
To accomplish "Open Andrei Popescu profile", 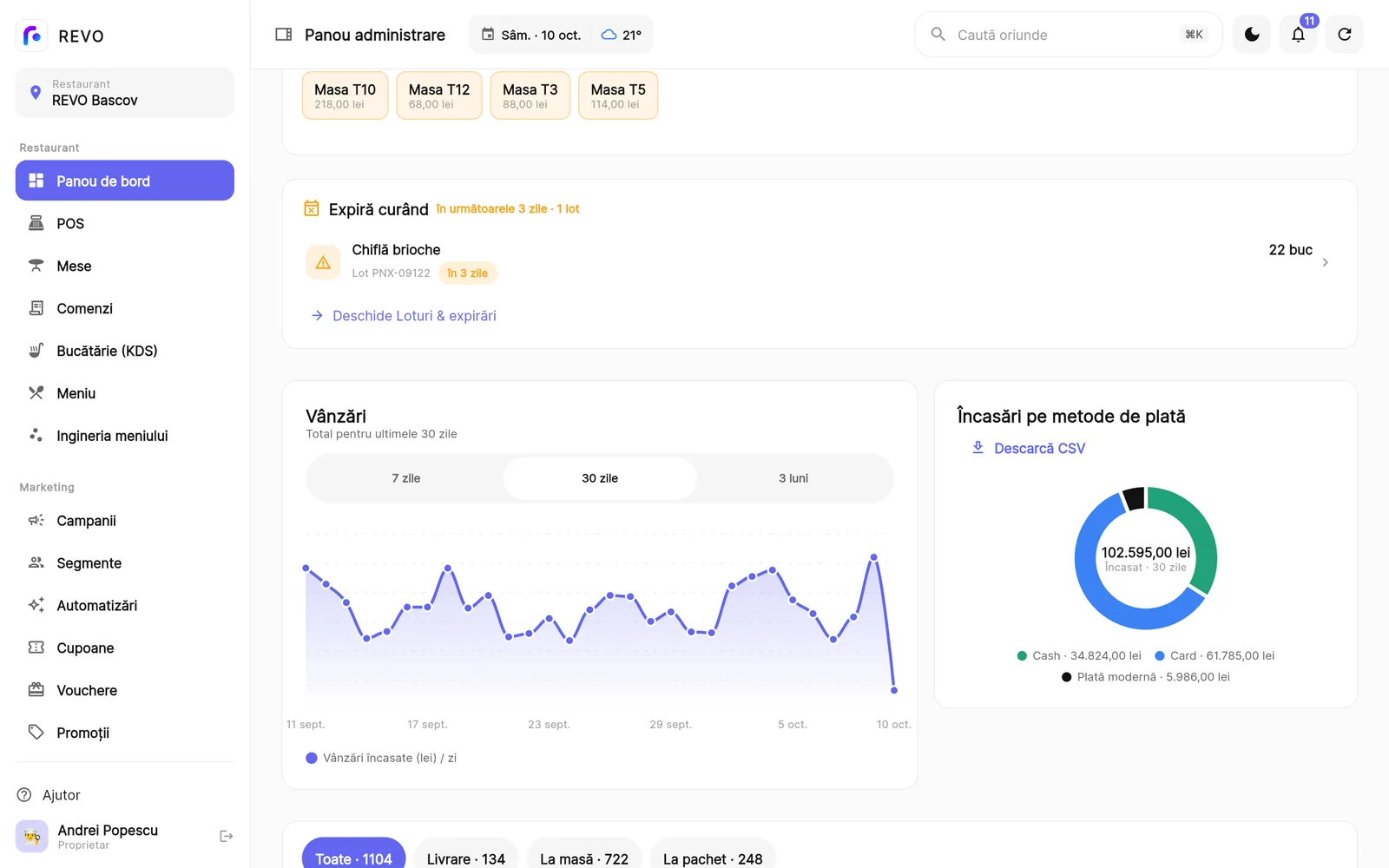I will (109, 837).
